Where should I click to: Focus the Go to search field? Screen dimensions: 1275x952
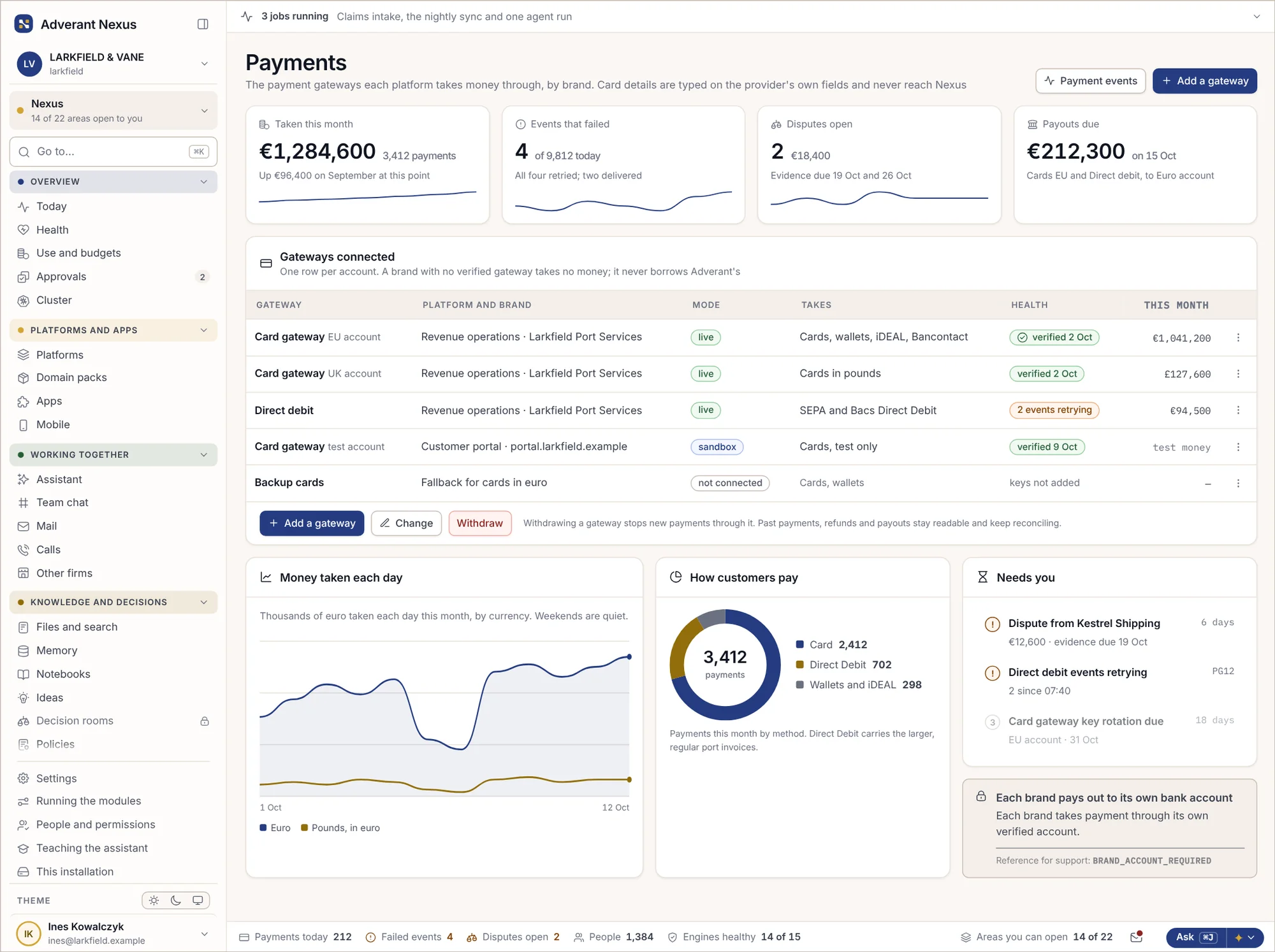click(x=113, y=152)
